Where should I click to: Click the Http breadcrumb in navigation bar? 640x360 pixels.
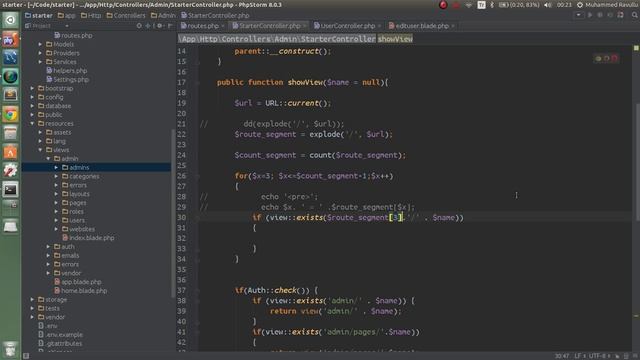[x=91, y=16]
